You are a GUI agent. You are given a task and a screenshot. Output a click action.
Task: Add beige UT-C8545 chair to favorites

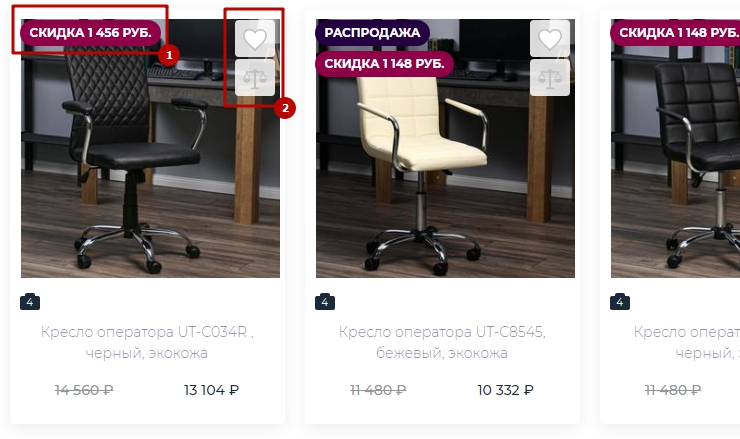[550, 38]
